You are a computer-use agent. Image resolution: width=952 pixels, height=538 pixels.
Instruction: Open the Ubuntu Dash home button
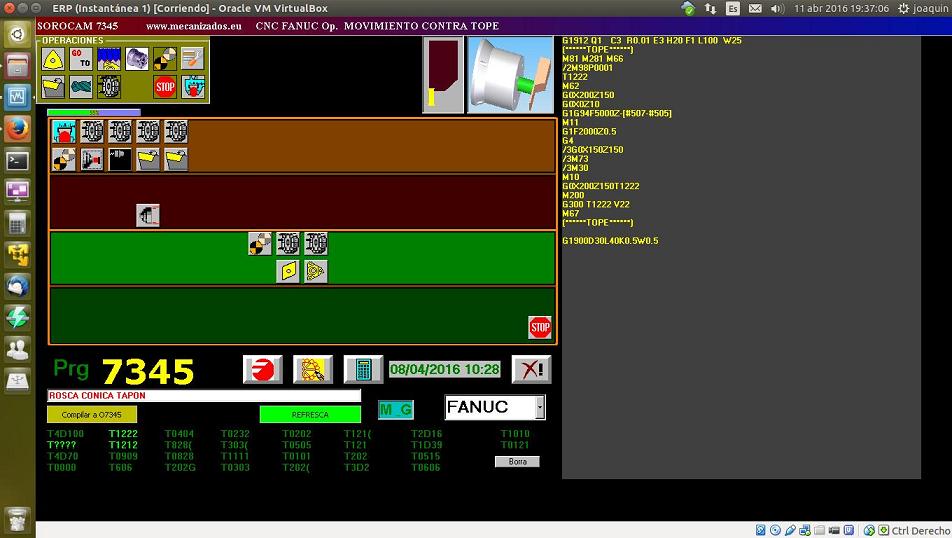(x=17, y=34)
